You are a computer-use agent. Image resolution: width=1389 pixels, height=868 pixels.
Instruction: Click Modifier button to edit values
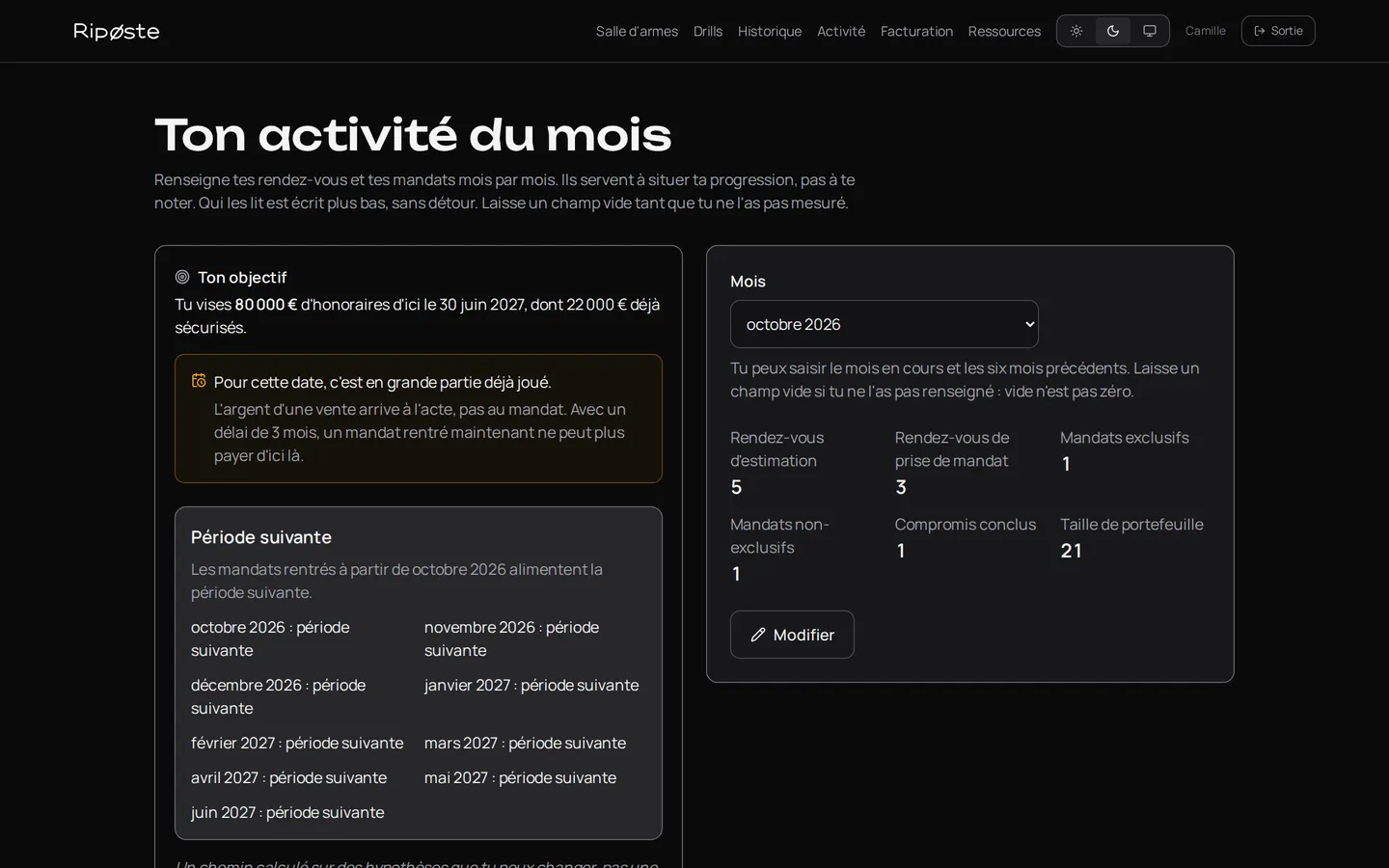click(792, 635)
